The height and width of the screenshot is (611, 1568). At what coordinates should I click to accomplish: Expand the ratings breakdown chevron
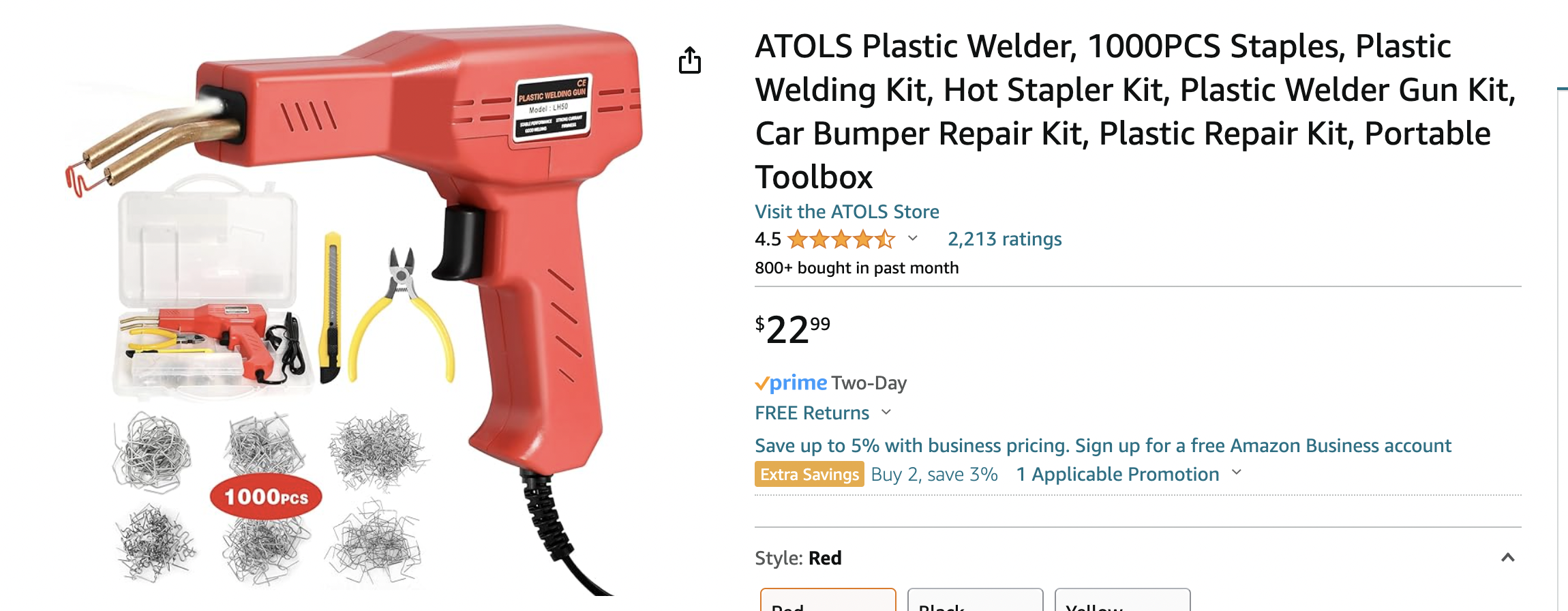click(x=913, y=239)
